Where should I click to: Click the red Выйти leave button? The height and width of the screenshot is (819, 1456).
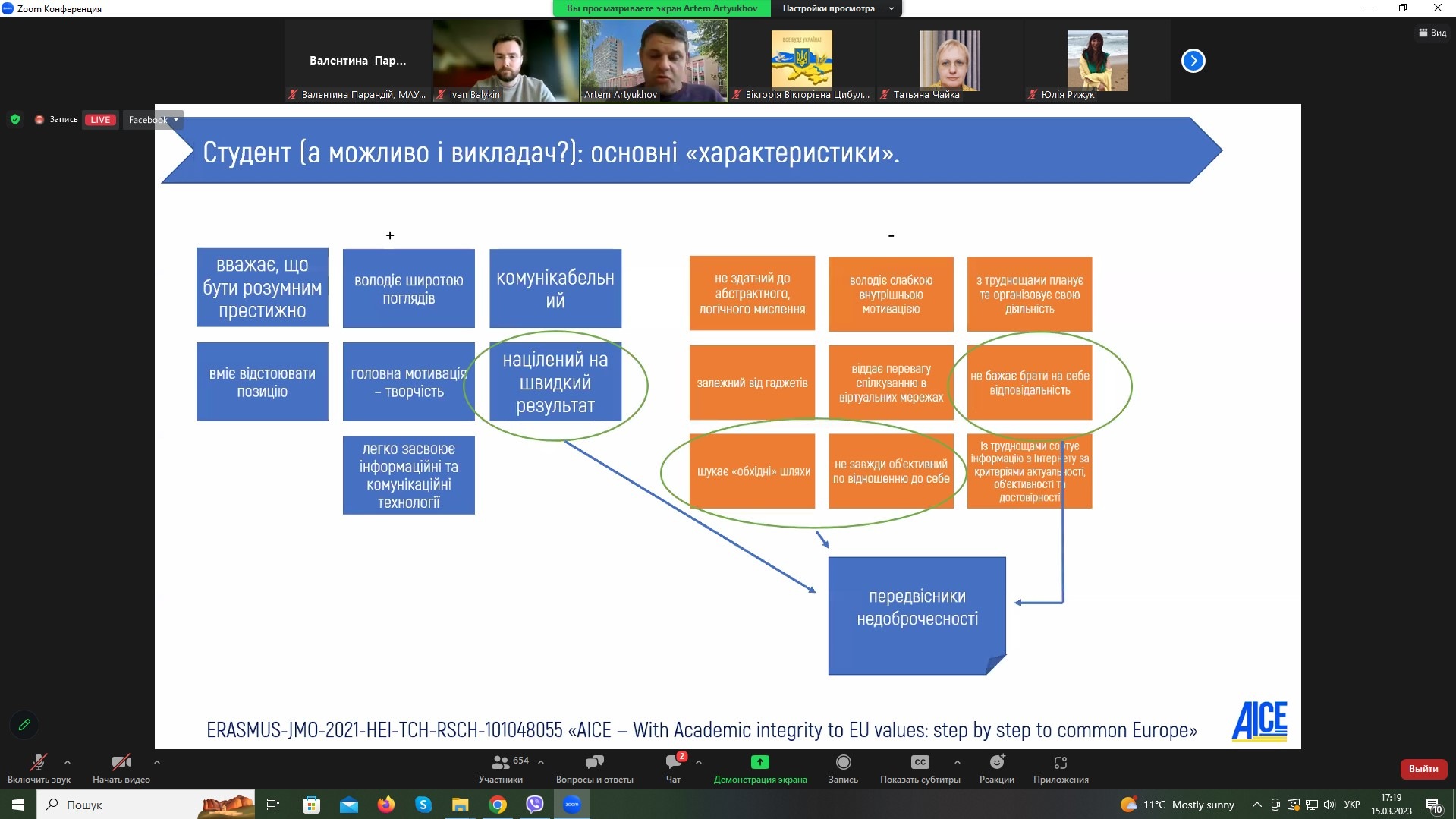[1423, 769]
